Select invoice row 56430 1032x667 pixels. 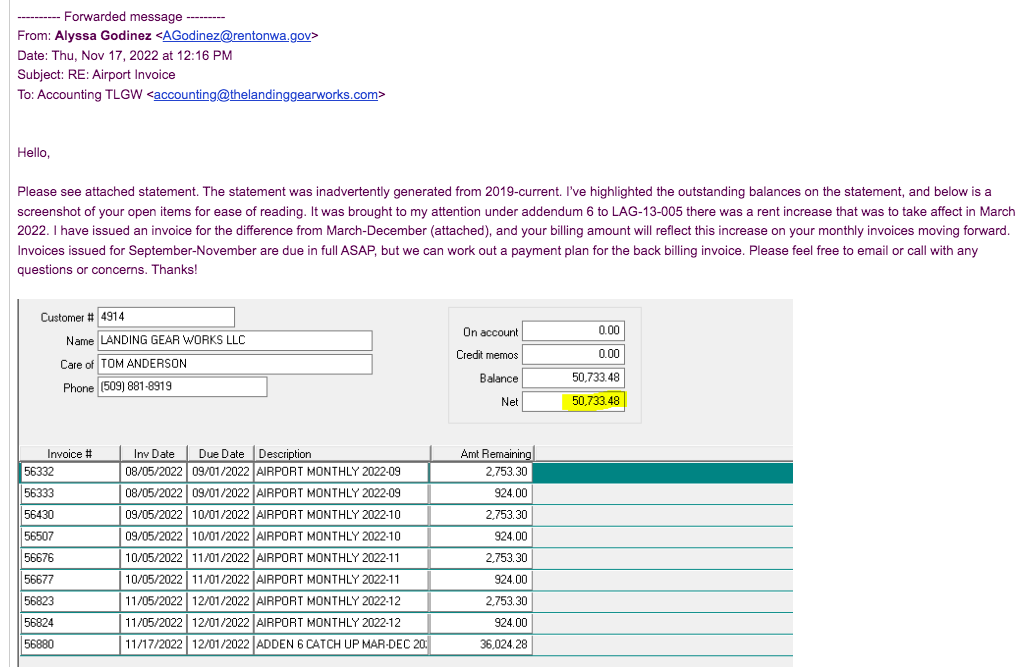pos(69,515)
